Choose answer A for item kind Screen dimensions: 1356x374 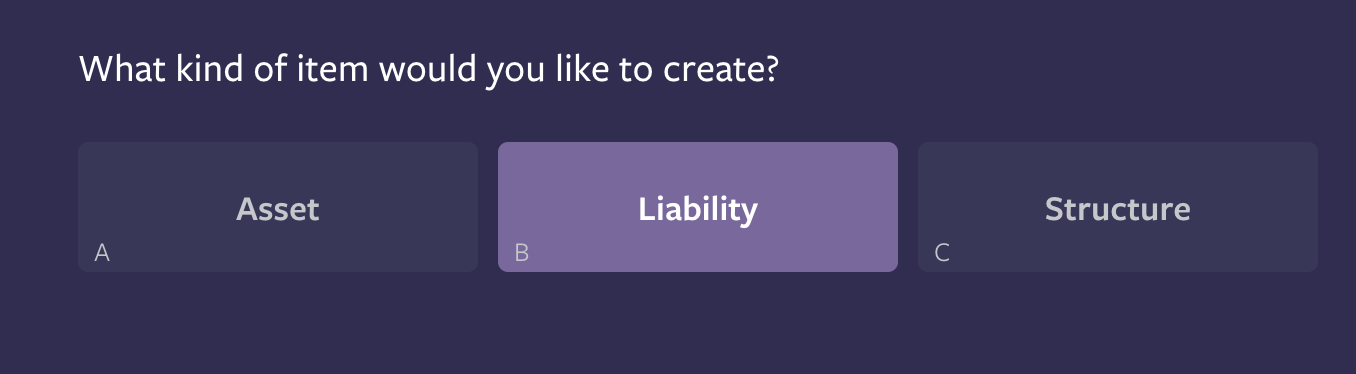[278, 207]
